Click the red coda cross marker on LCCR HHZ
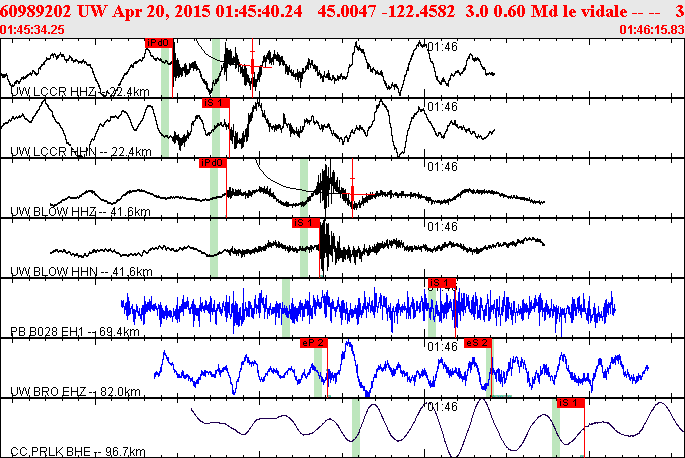 pos(253,66)
